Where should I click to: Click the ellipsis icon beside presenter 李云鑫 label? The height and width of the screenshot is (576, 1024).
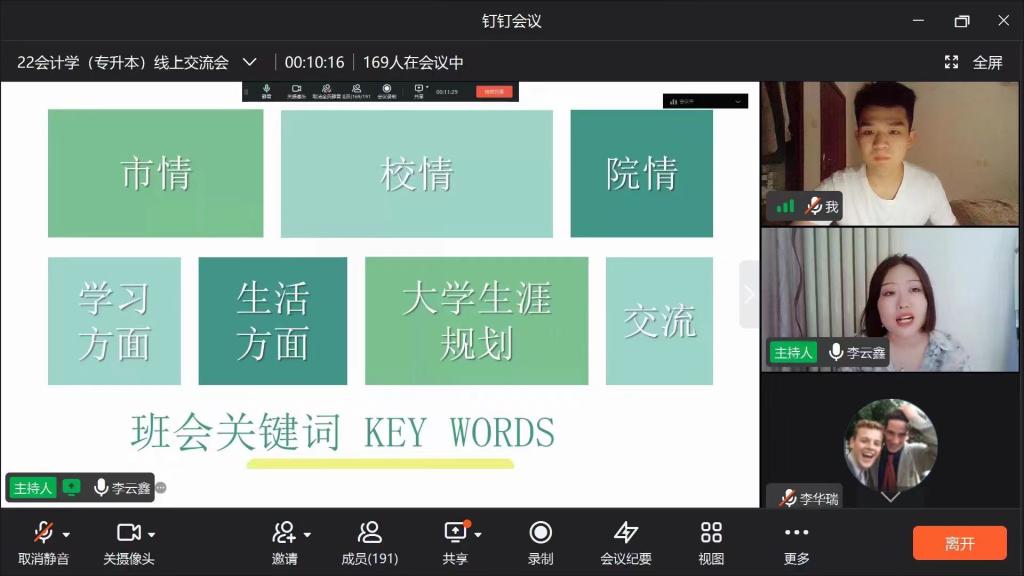click(x=160, y=488)
